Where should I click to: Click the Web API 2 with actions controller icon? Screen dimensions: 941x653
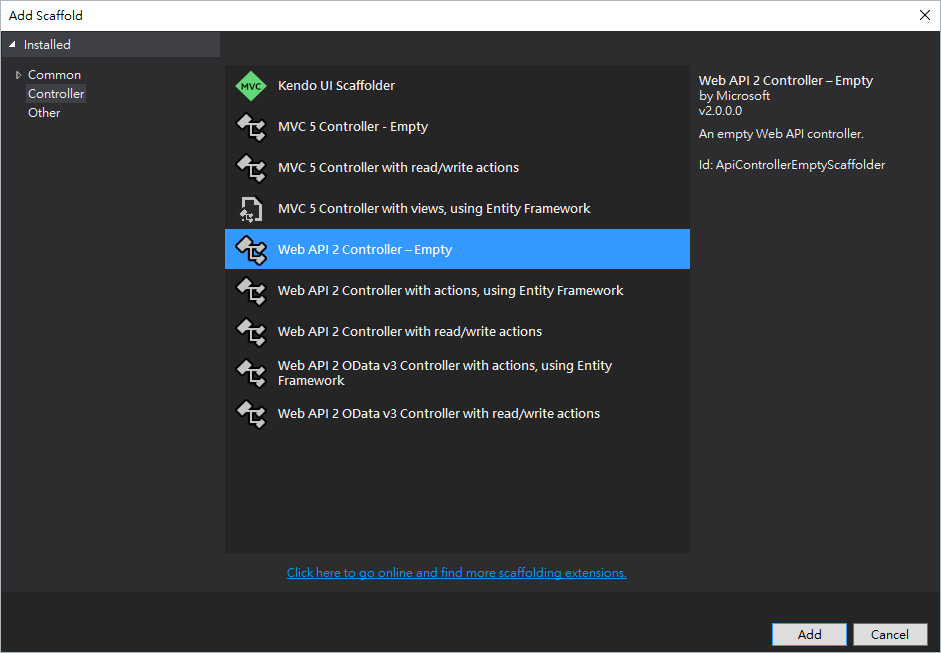click(x=251, y=290)
